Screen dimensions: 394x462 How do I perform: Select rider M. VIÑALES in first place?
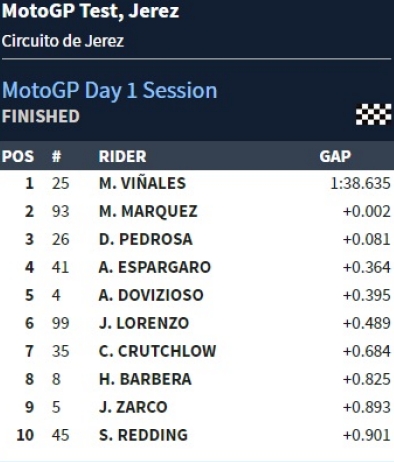tap(142, 183)
